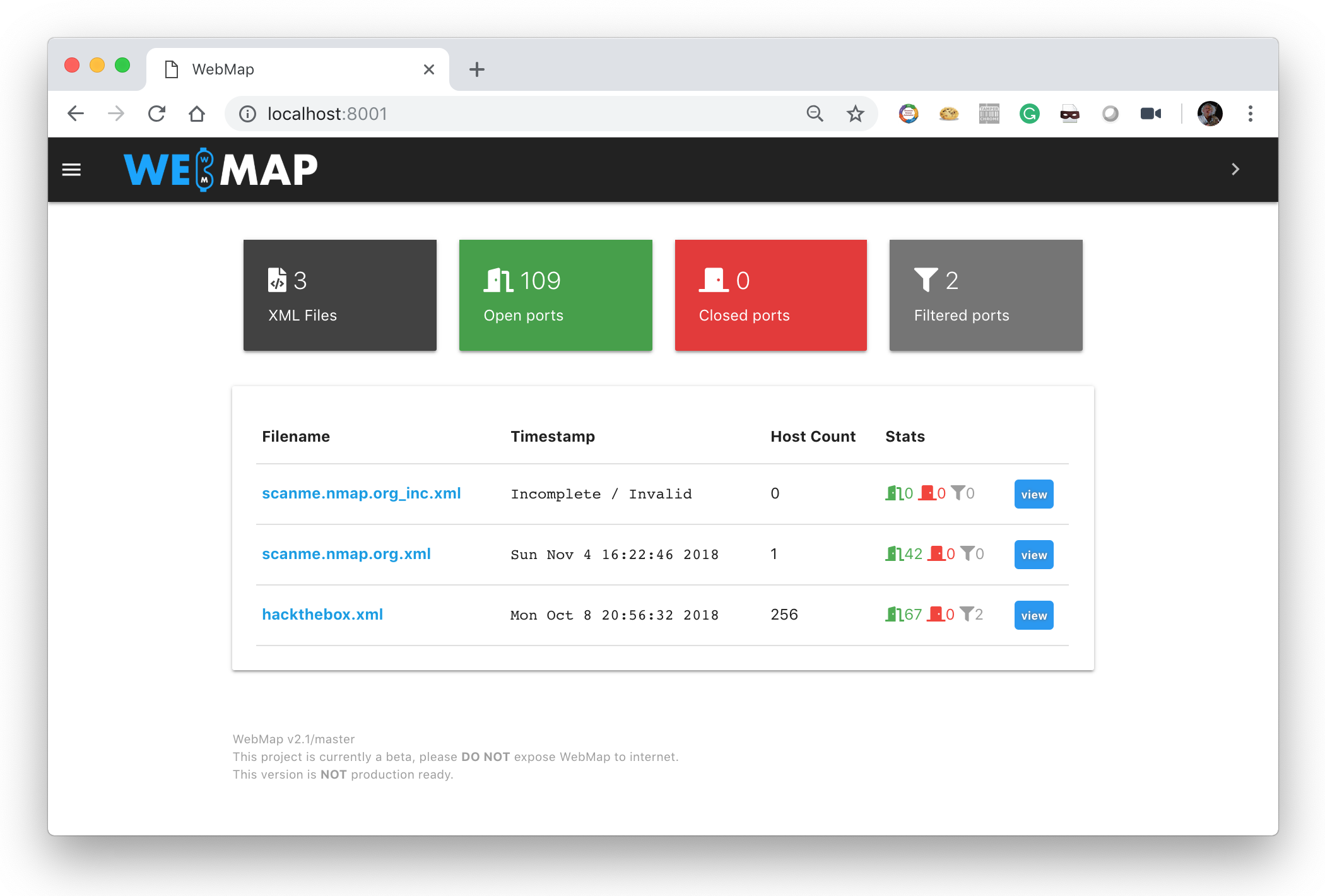Click the Filtered ports funnel icon
Image resolution: width=1325 pixels, height=896 pixels.
pyautogui.click(x=926, y=280)
